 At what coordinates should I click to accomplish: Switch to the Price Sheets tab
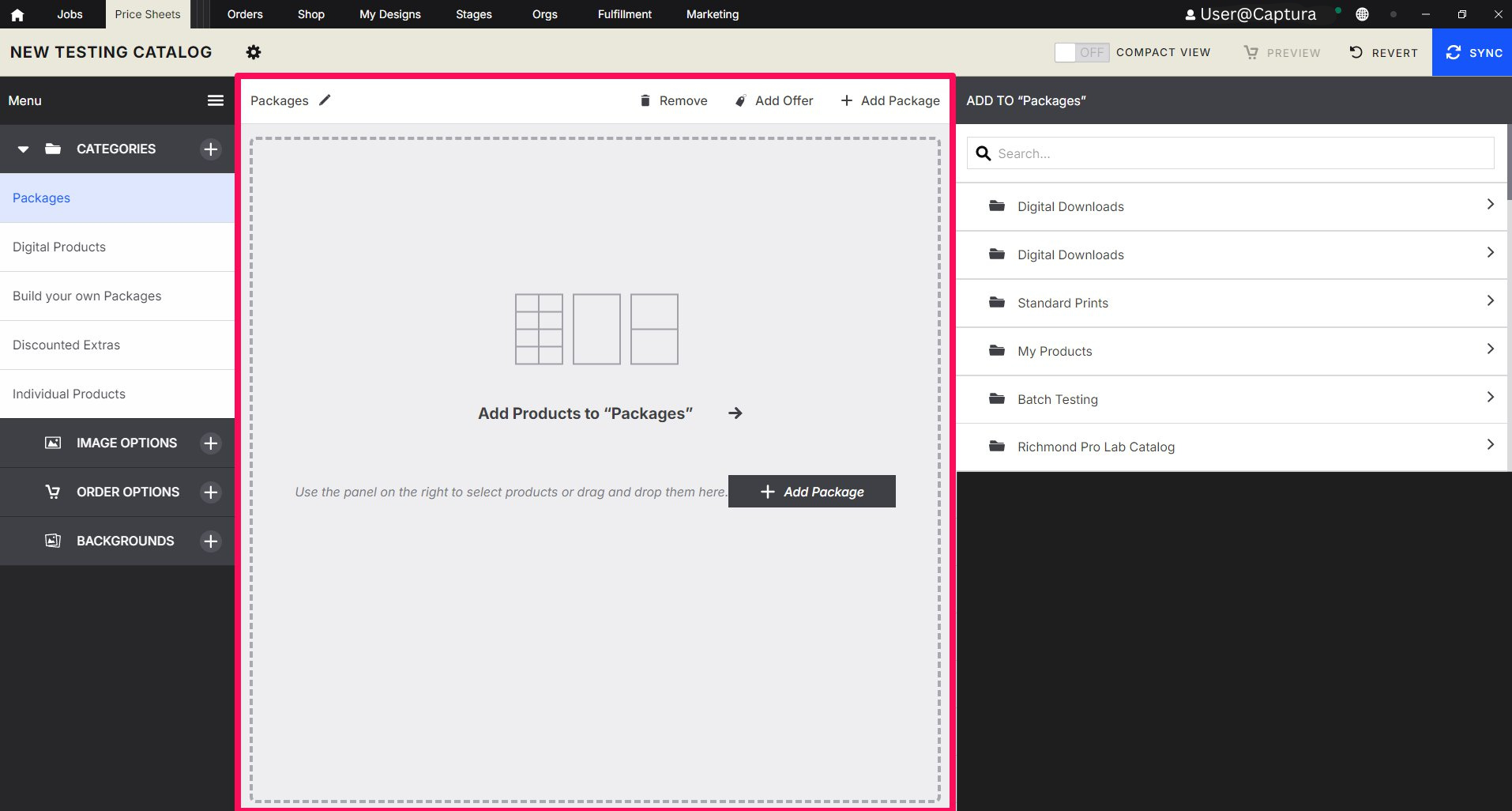[x=148, y=14]
